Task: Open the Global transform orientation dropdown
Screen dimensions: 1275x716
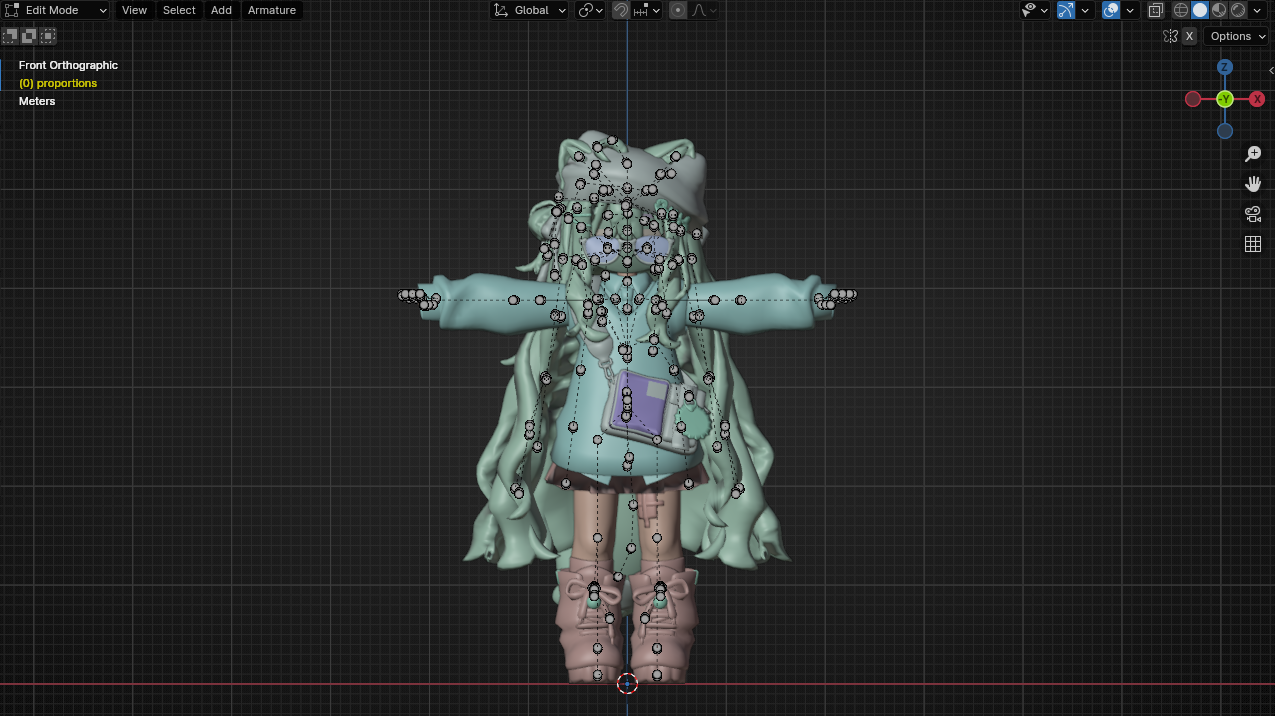Action: click(529, 10)
